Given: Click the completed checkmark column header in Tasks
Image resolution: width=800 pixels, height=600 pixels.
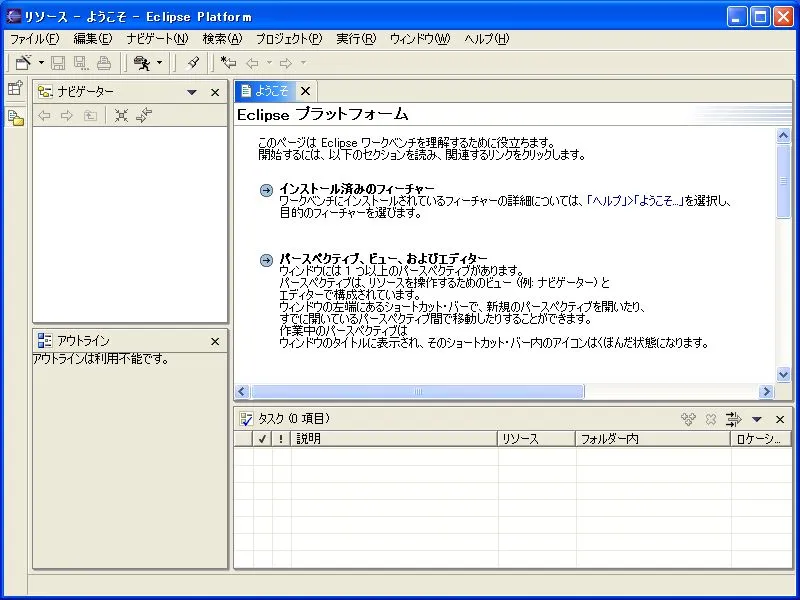Looking at the screenshot, I should point(262,438).
